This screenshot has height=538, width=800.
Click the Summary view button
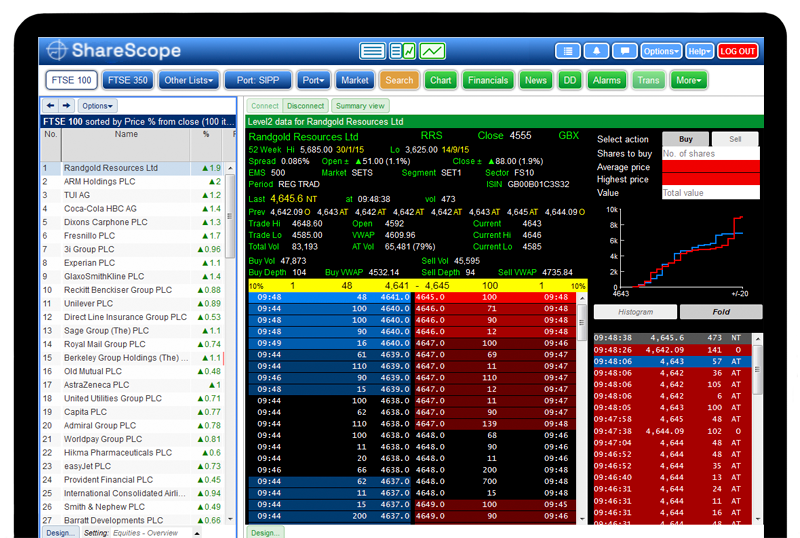[361, 105]
